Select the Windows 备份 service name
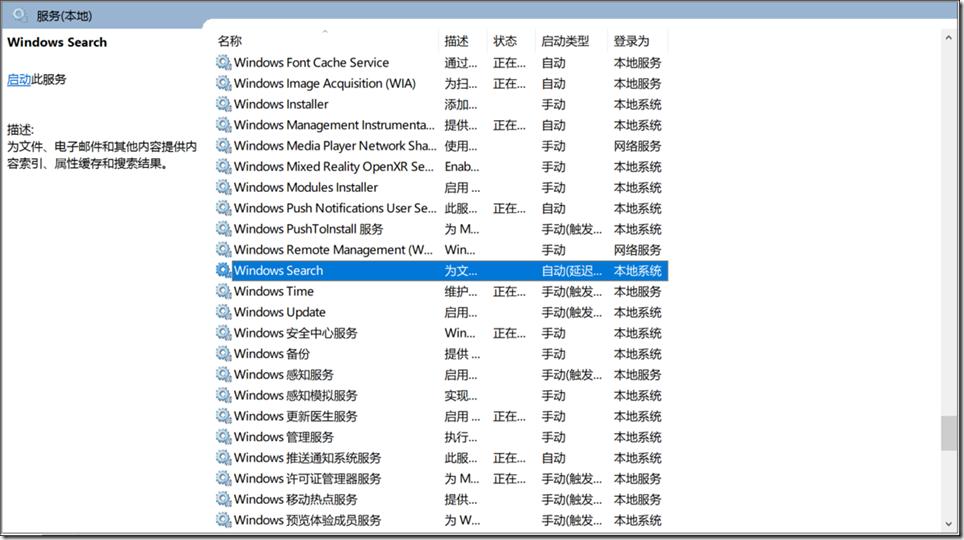Screen dimensions: 964x540 [x=272, y=354]
